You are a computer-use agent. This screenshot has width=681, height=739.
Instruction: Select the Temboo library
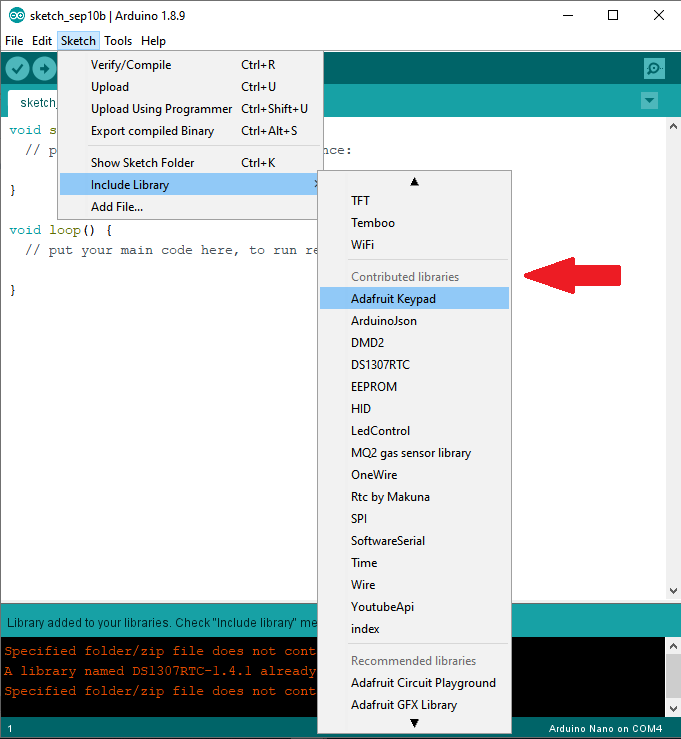pyautogui.click(x=414, y=223)
